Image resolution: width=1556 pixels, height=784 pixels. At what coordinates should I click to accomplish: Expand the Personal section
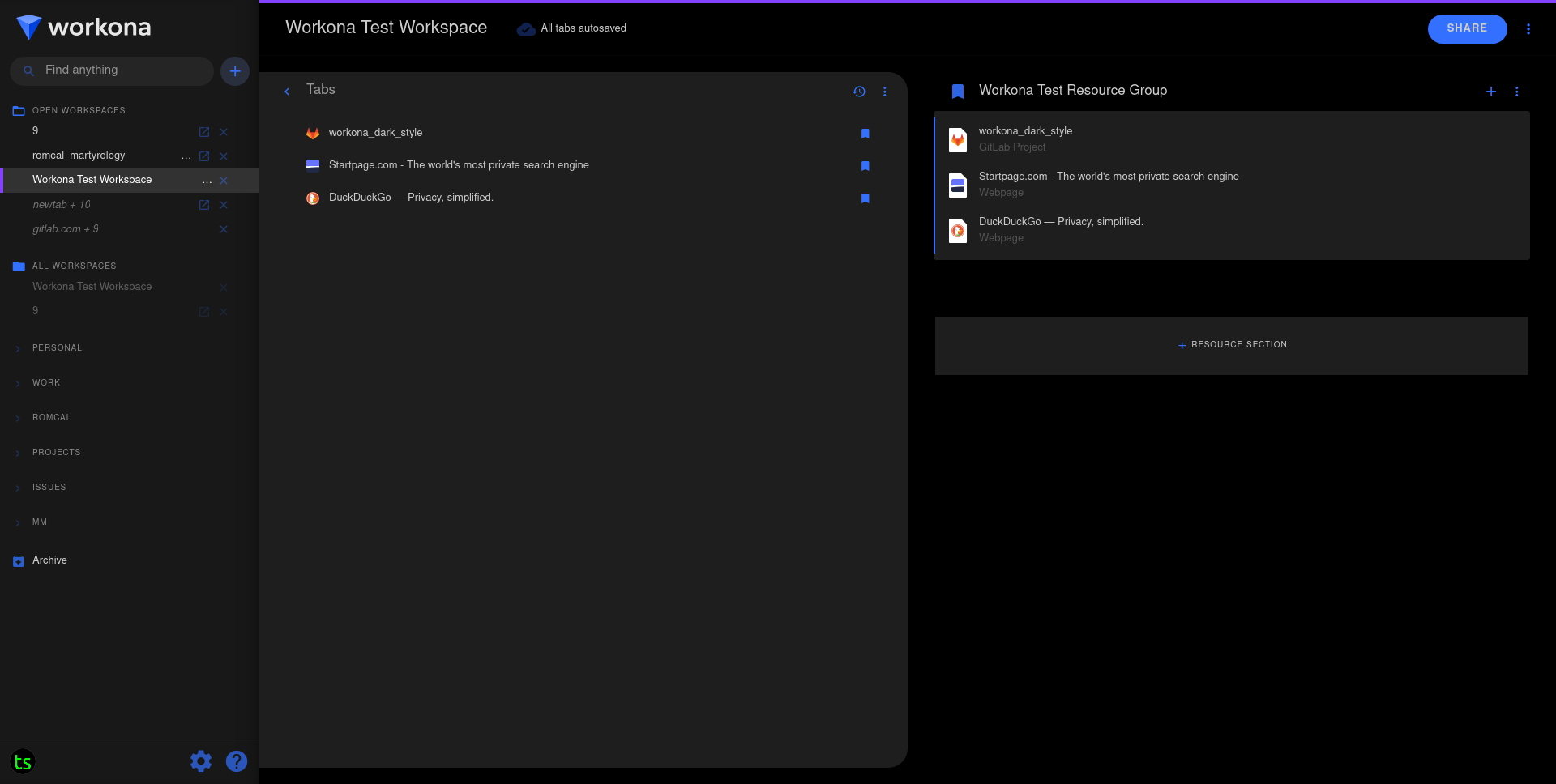tap(18, 349)
